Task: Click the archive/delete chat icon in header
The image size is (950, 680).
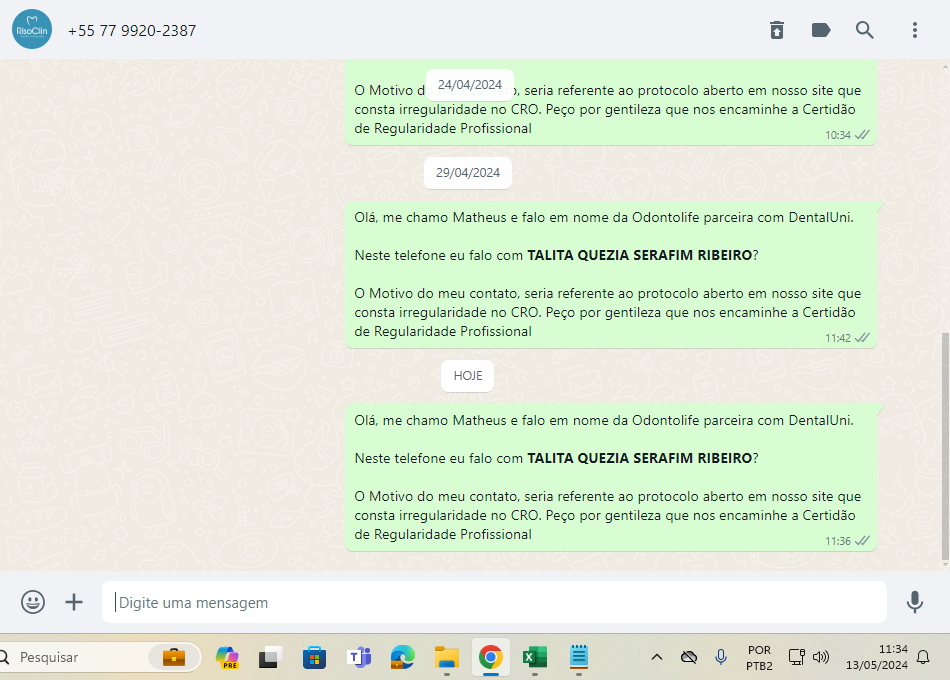Action: (x=777, y=30)
